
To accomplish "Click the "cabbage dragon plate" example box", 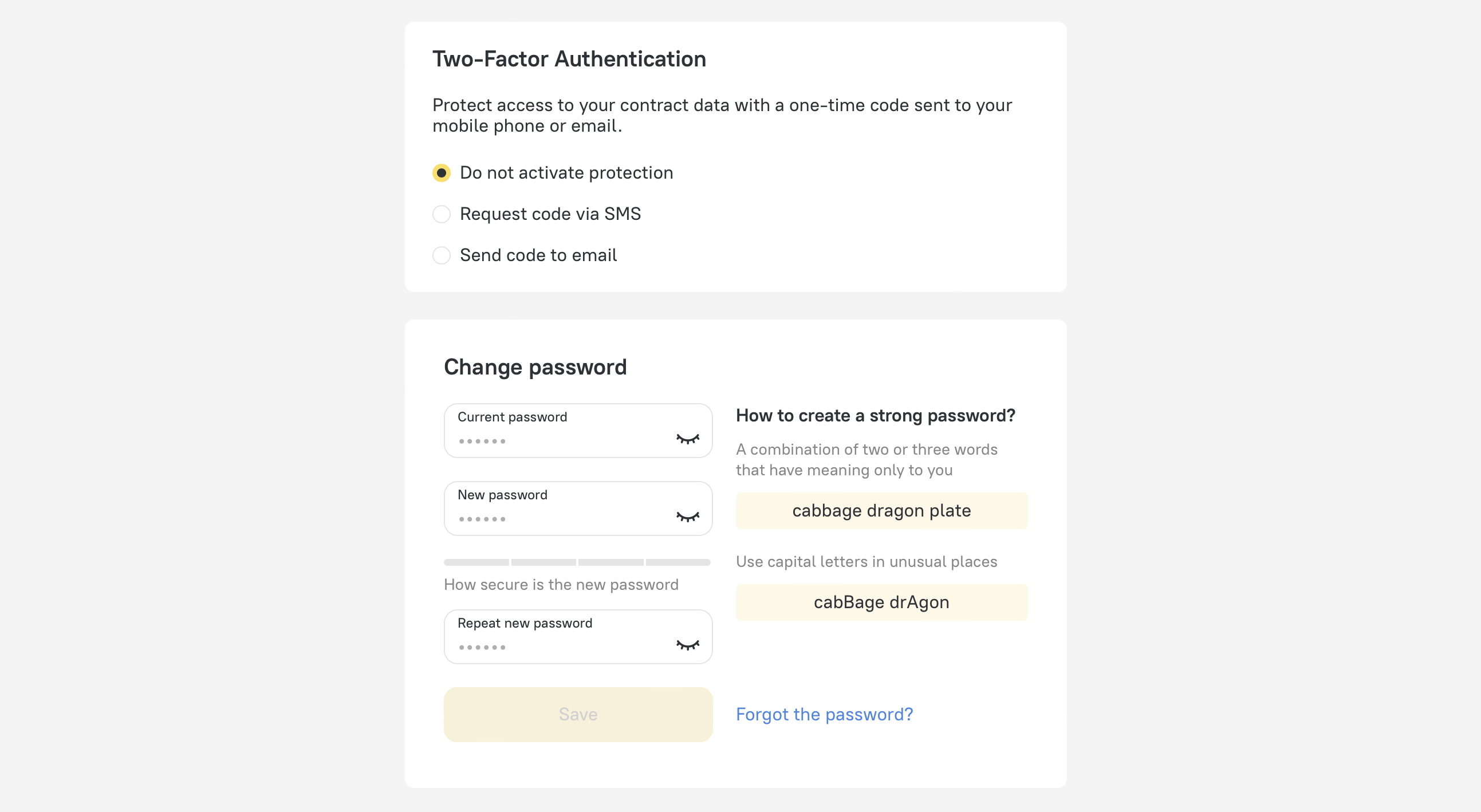I will (x=881, y=510).
